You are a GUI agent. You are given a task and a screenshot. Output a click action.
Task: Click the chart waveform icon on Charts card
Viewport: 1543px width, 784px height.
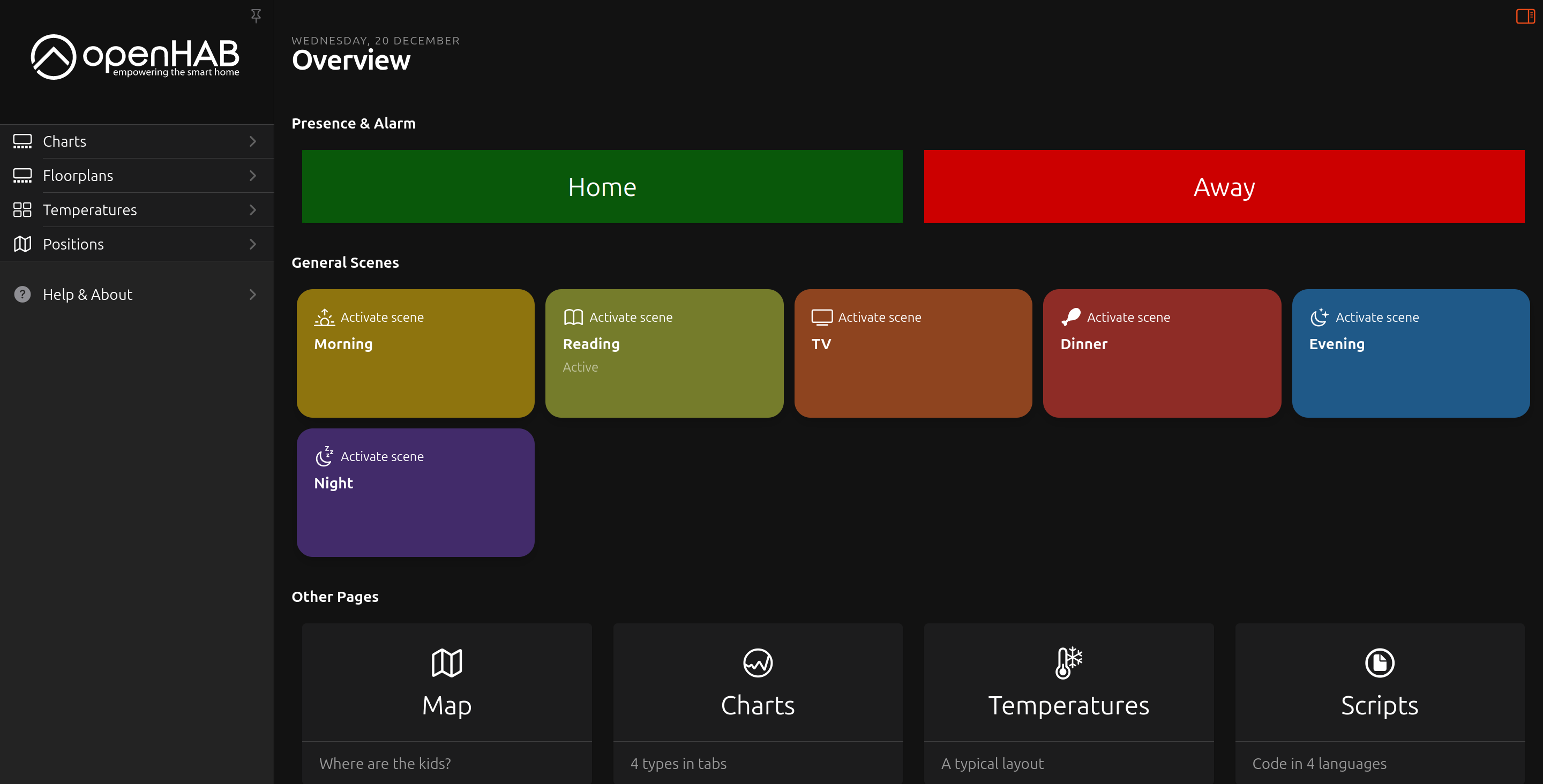pyautogui.click(x=758, y=663)
